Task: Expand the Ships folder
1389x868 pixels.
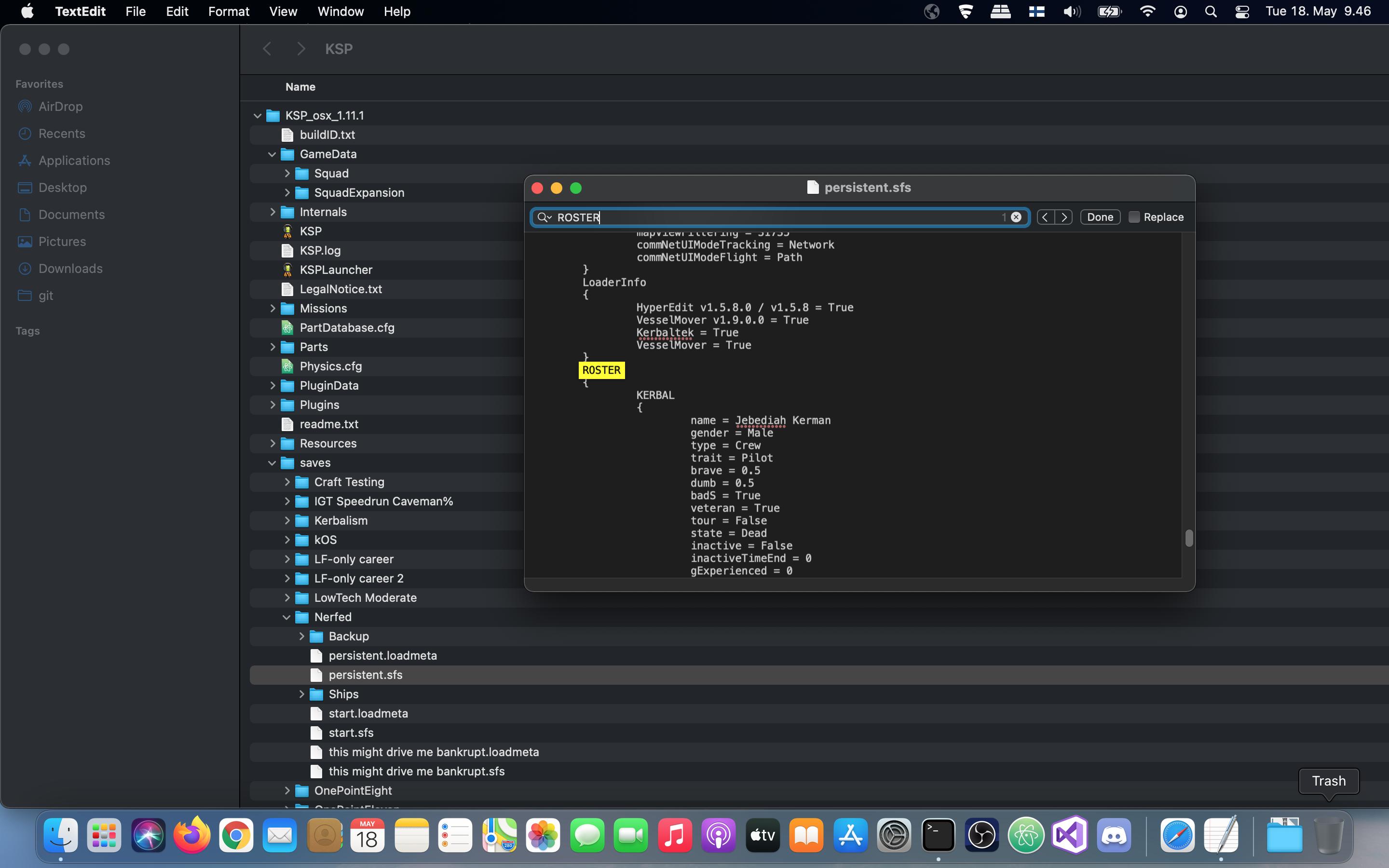Action: pyautogui.click(x=301, y=694)
